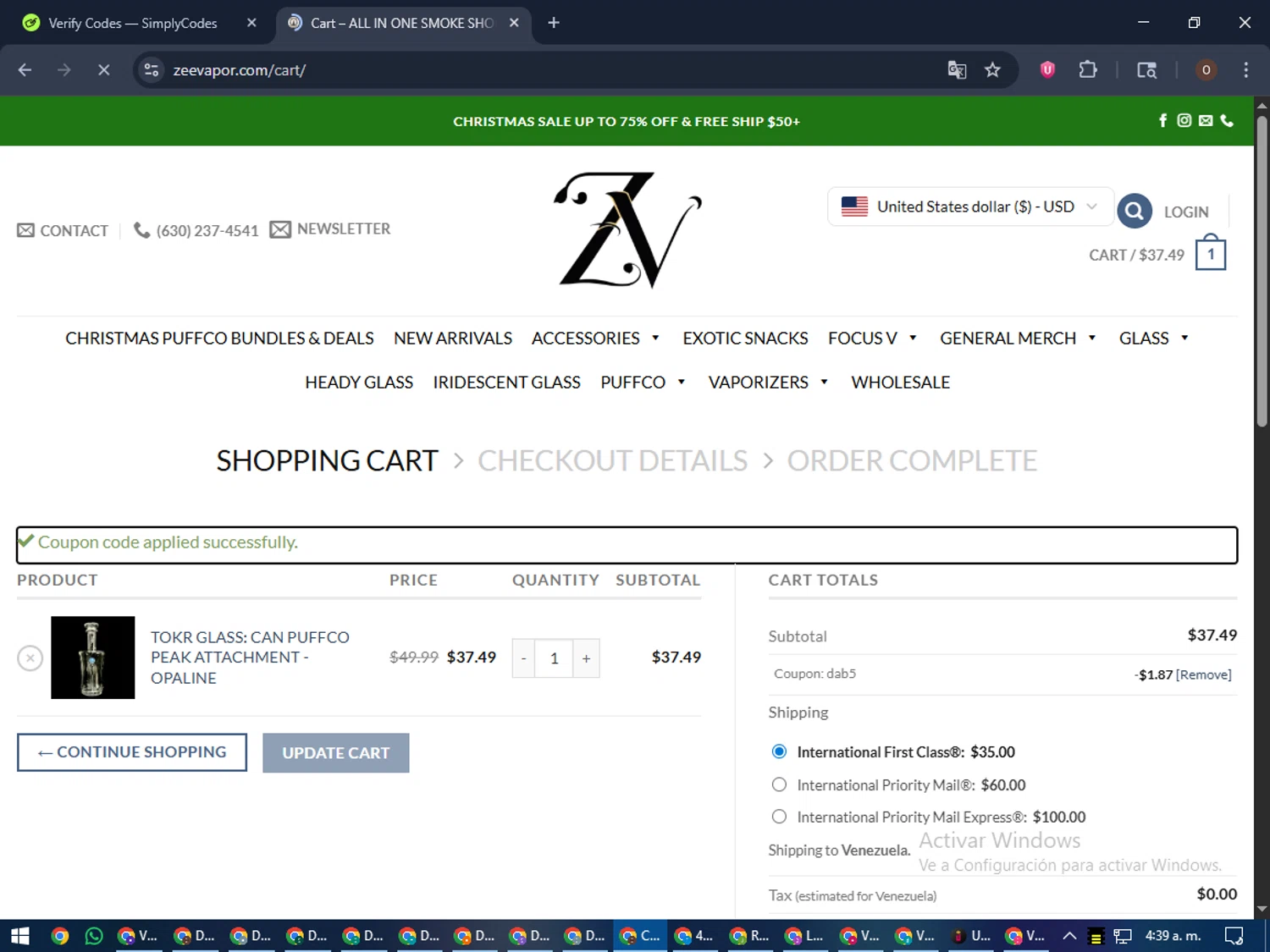
Task: Open the notifications icon in the taskbar
Action: [1234, 935]
